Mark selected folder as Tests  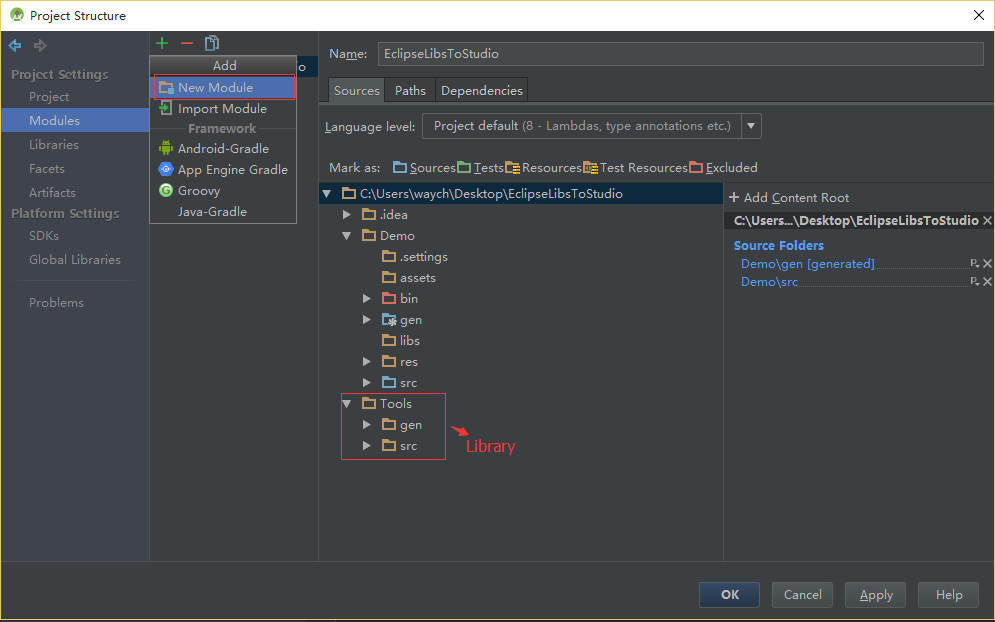[x=480, y=168]
